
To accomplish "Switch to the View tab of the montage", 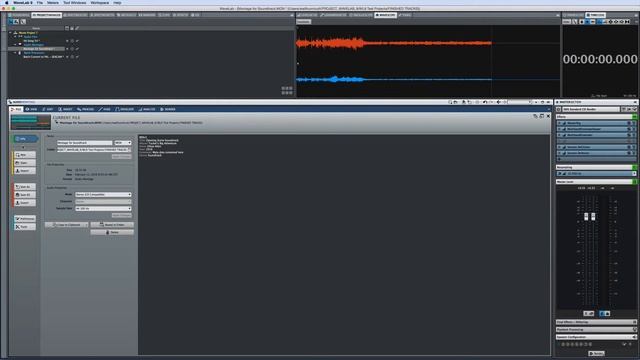I will pyautogui.click(x=31, y=109).
